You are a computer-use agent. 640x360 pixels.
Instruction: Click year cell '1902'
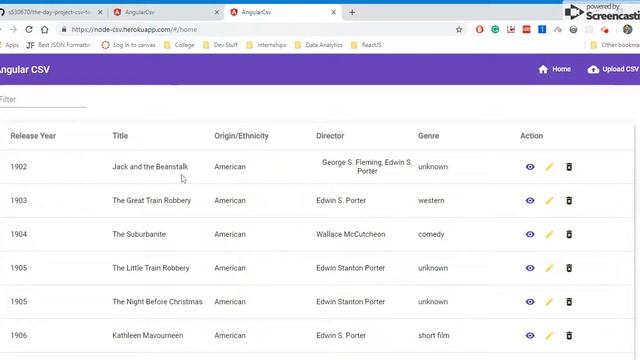click(19, 167)
